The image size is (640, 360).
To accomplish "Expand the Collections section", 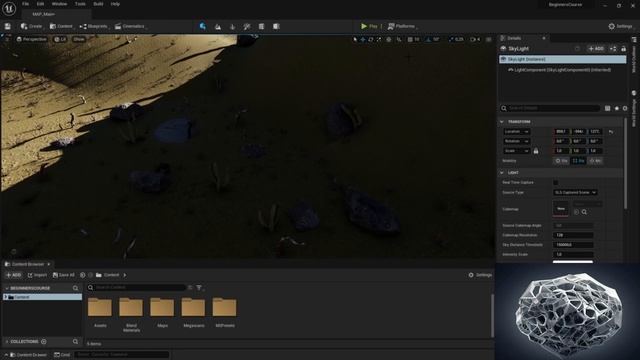I will (7, 342).
